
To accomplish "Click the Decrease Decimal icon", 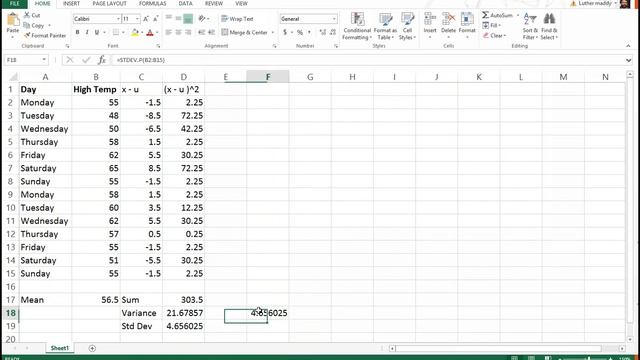I will (x=333, y=32).
